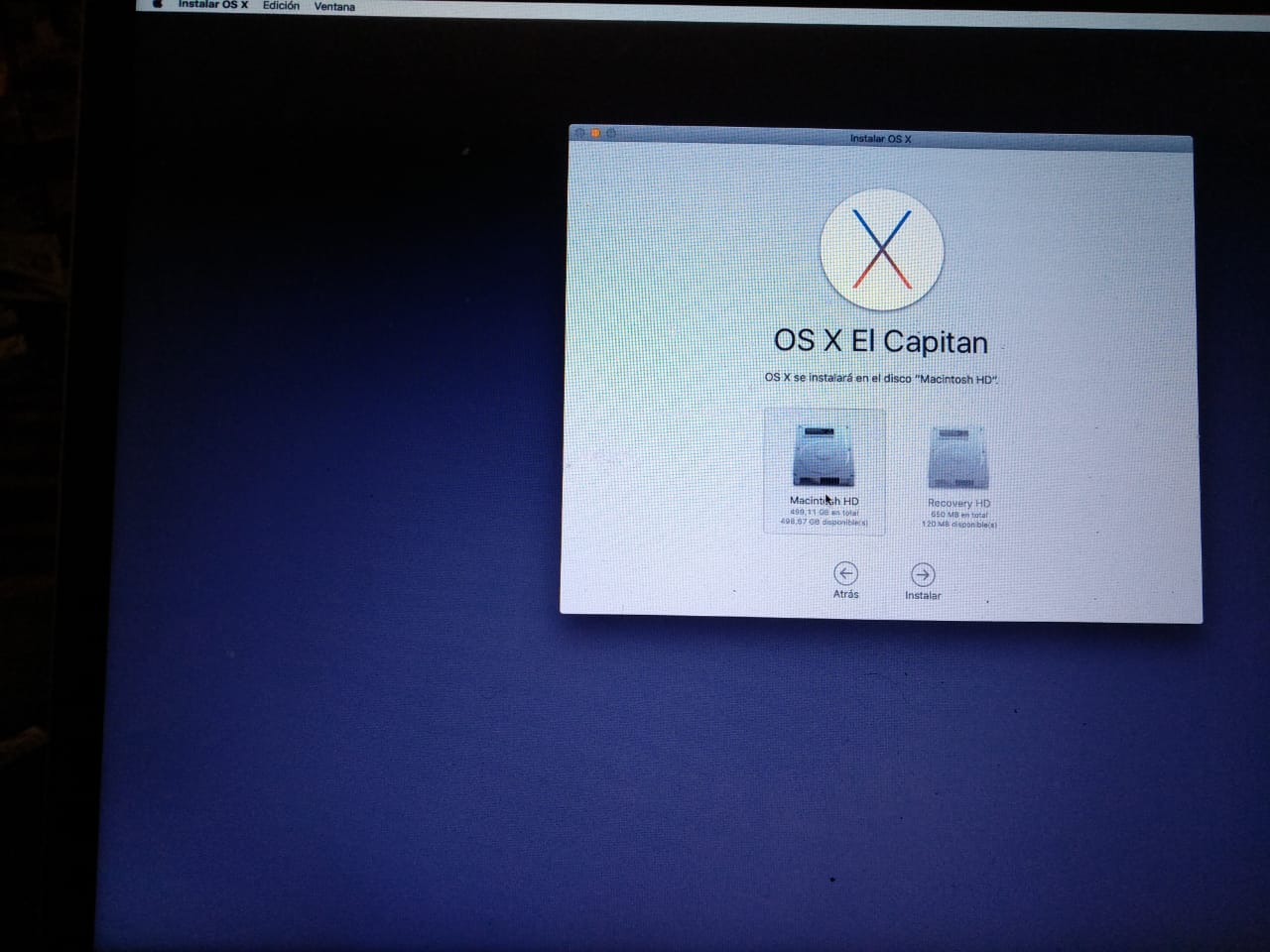Select the Recovery HD disk icon
The width and height of the screenshot is (1270, 952).
[958, 458]
